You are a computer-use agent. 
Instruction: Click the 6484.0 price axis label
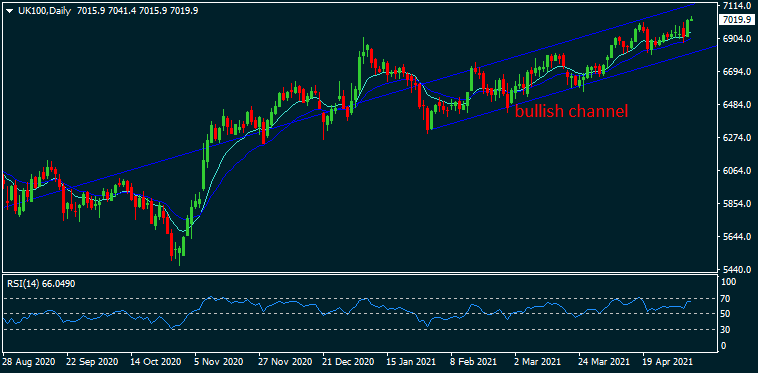click(736, 104)
